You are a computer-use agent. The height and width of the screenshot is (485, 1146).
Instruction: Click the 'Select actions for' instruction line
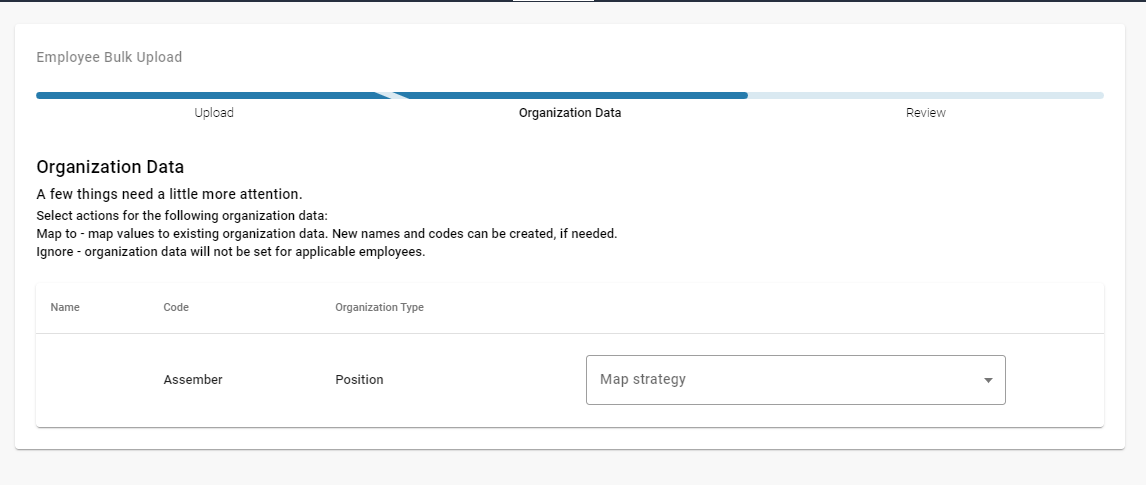tap(181, 216)
